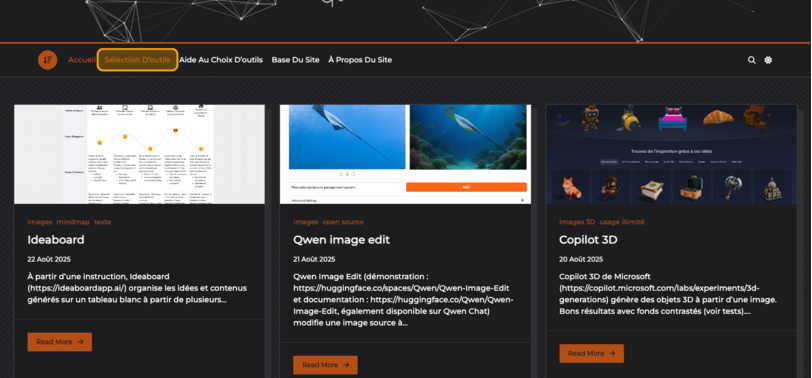The width and height of the screenshot is (812, 378).
Task: Click the Copilot 3D description excerpt
Action: tap(668, 294)
